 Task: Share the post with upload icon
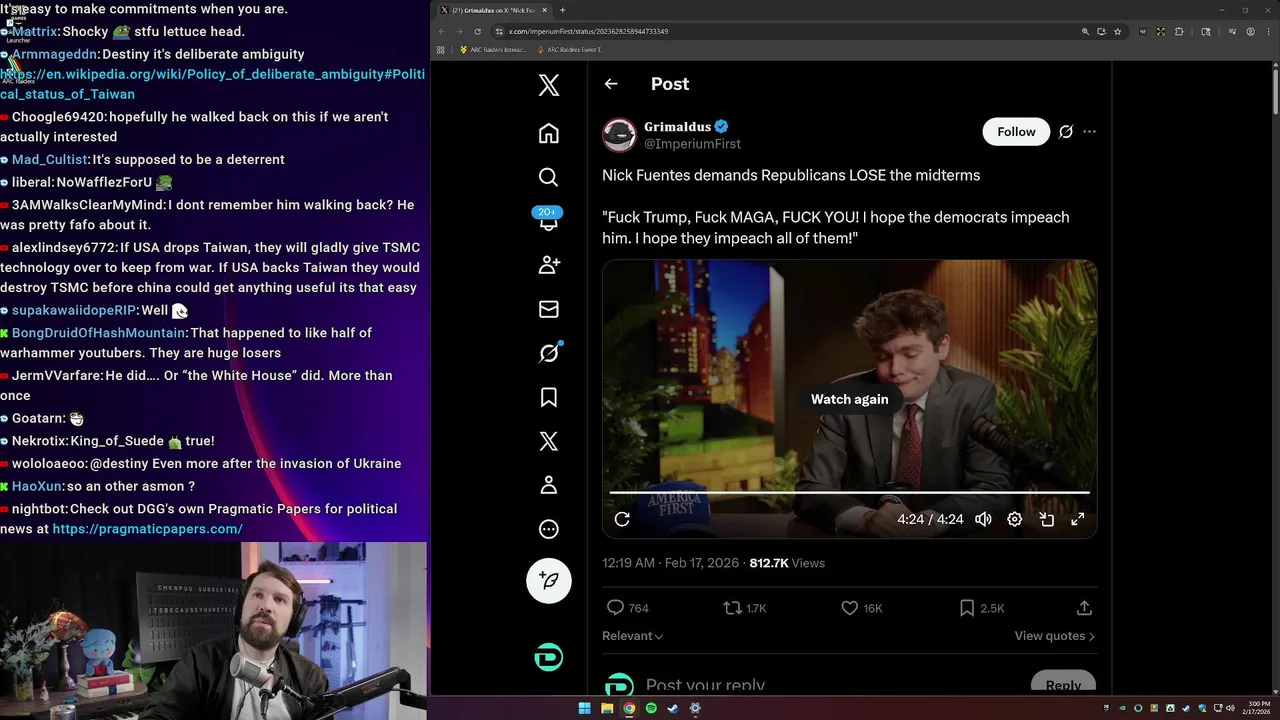[1084, 608]
